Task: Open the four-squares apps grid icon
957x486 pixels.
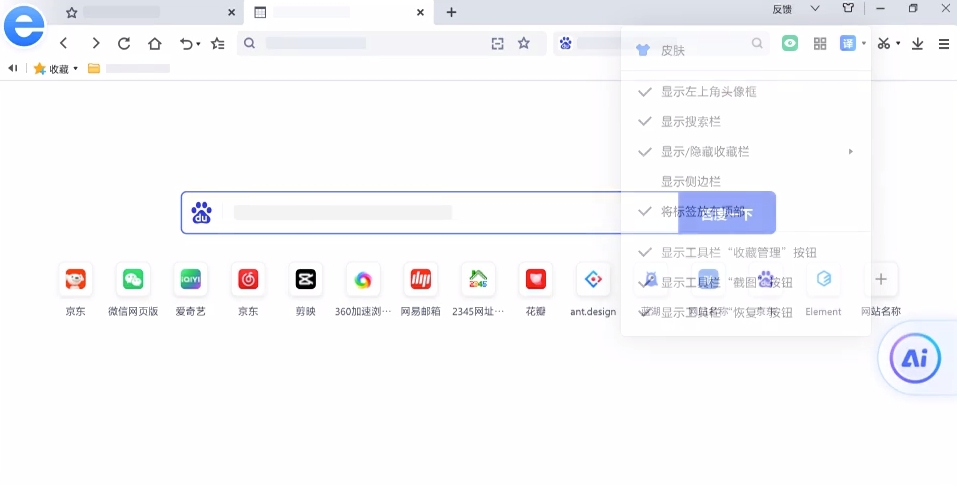Action: coord(820,43)
